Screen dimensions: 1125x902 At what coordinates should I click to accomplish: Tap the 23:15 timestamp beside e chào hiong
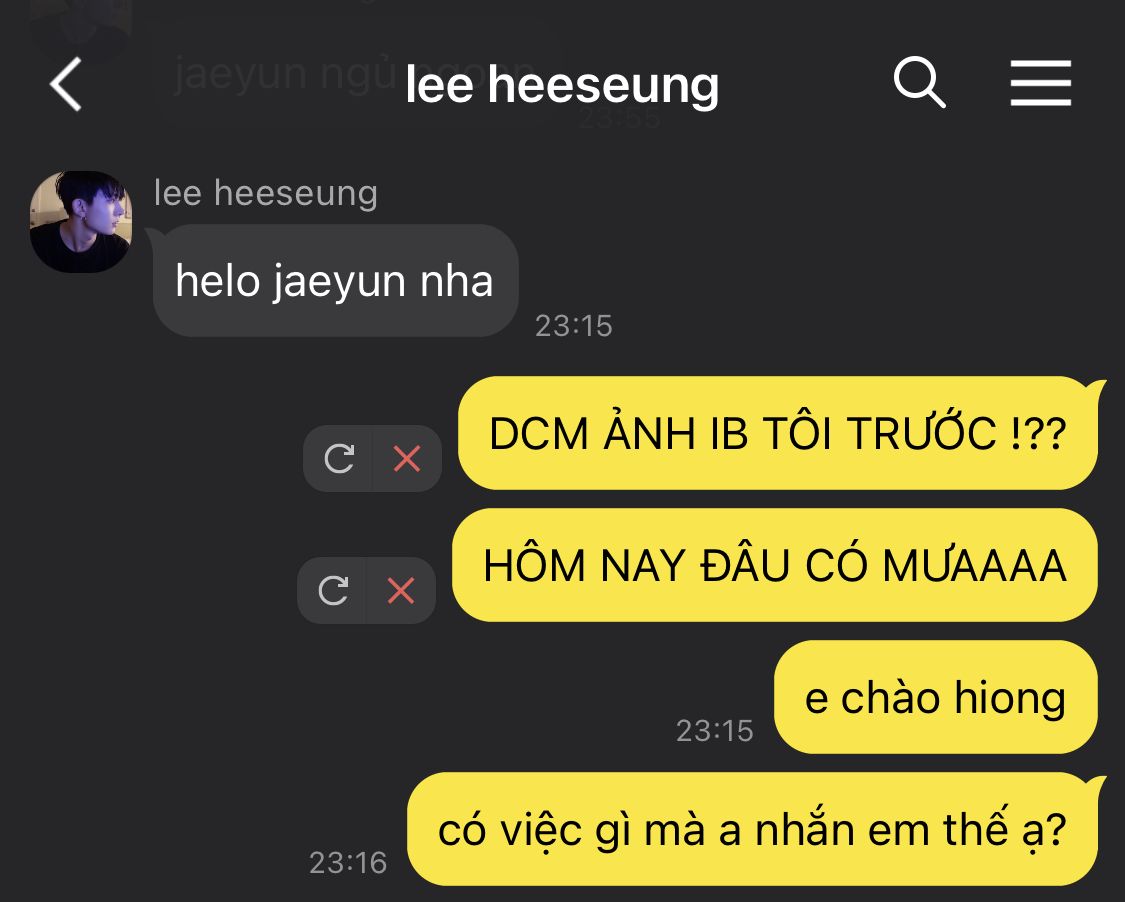pos(715,731)
